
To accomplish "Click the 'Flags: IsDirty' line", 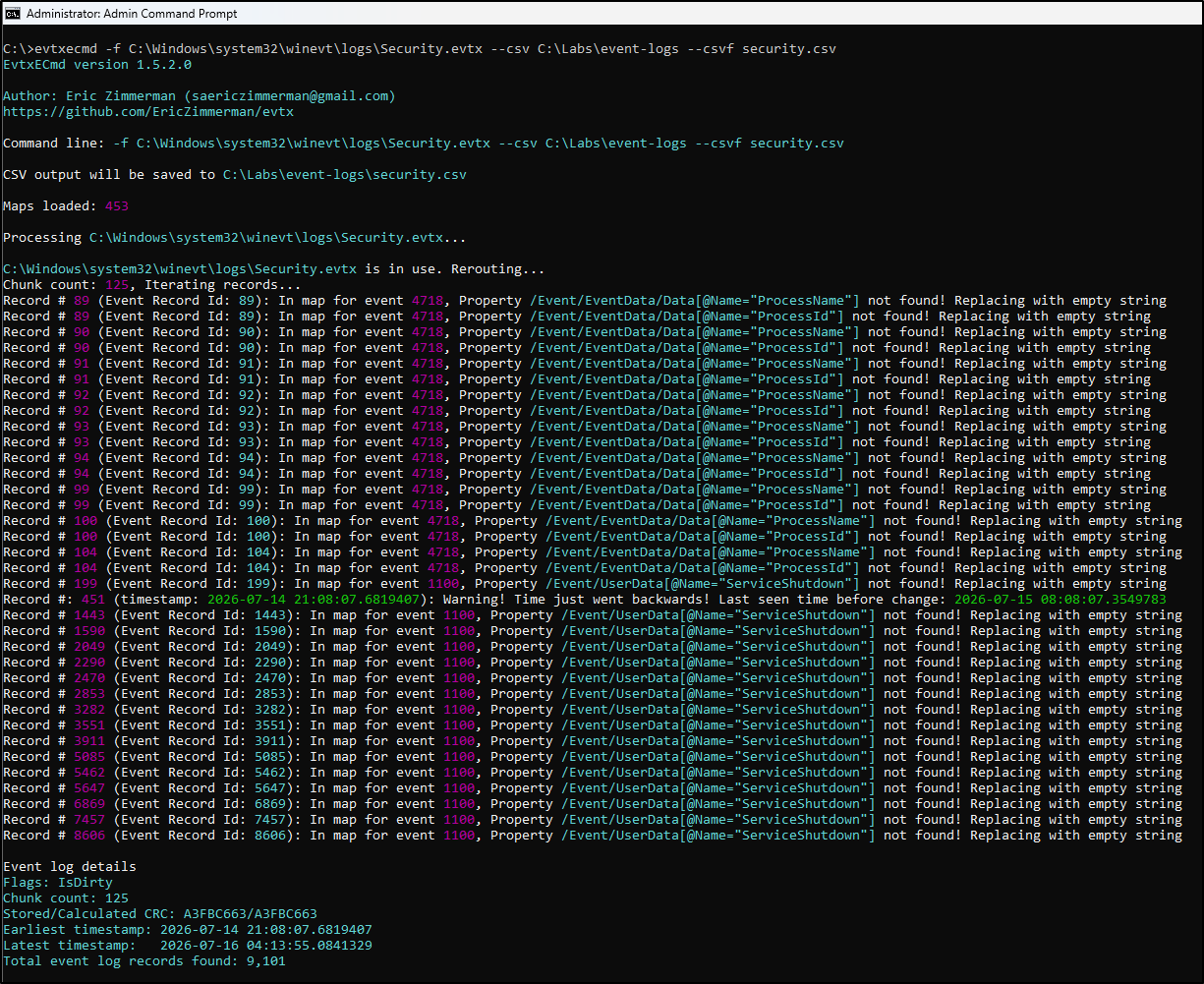I will click(58, 883).
